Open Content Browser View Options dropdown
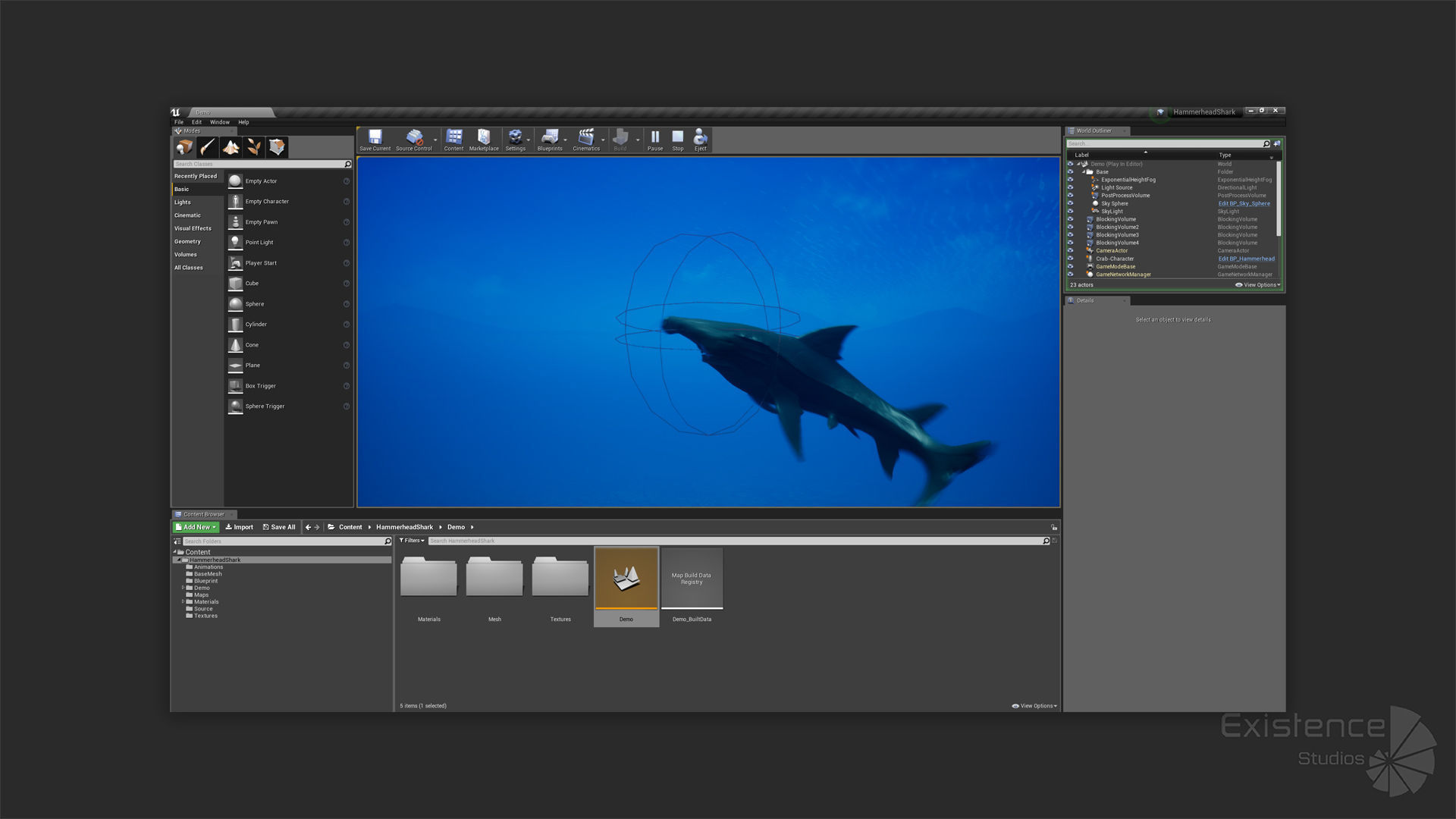Image resolution: width=1456 pixels, height=819 pixels. pos(1034,706)
